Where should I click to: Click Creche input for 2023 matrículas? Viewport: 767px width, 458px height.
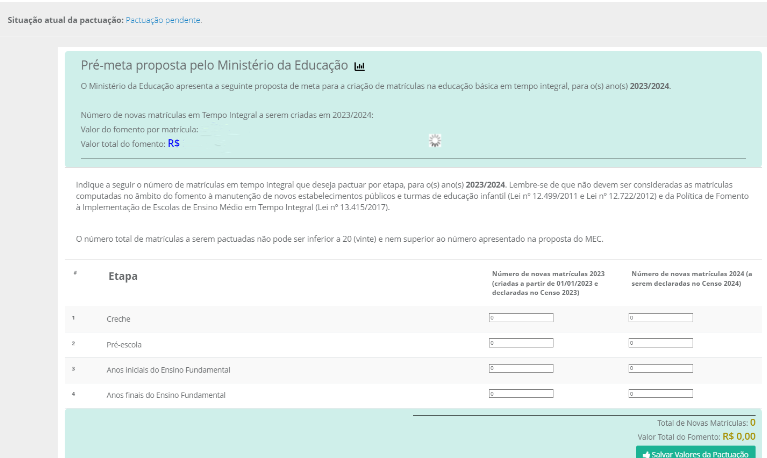pyautogui.click(x=521, y=318)
